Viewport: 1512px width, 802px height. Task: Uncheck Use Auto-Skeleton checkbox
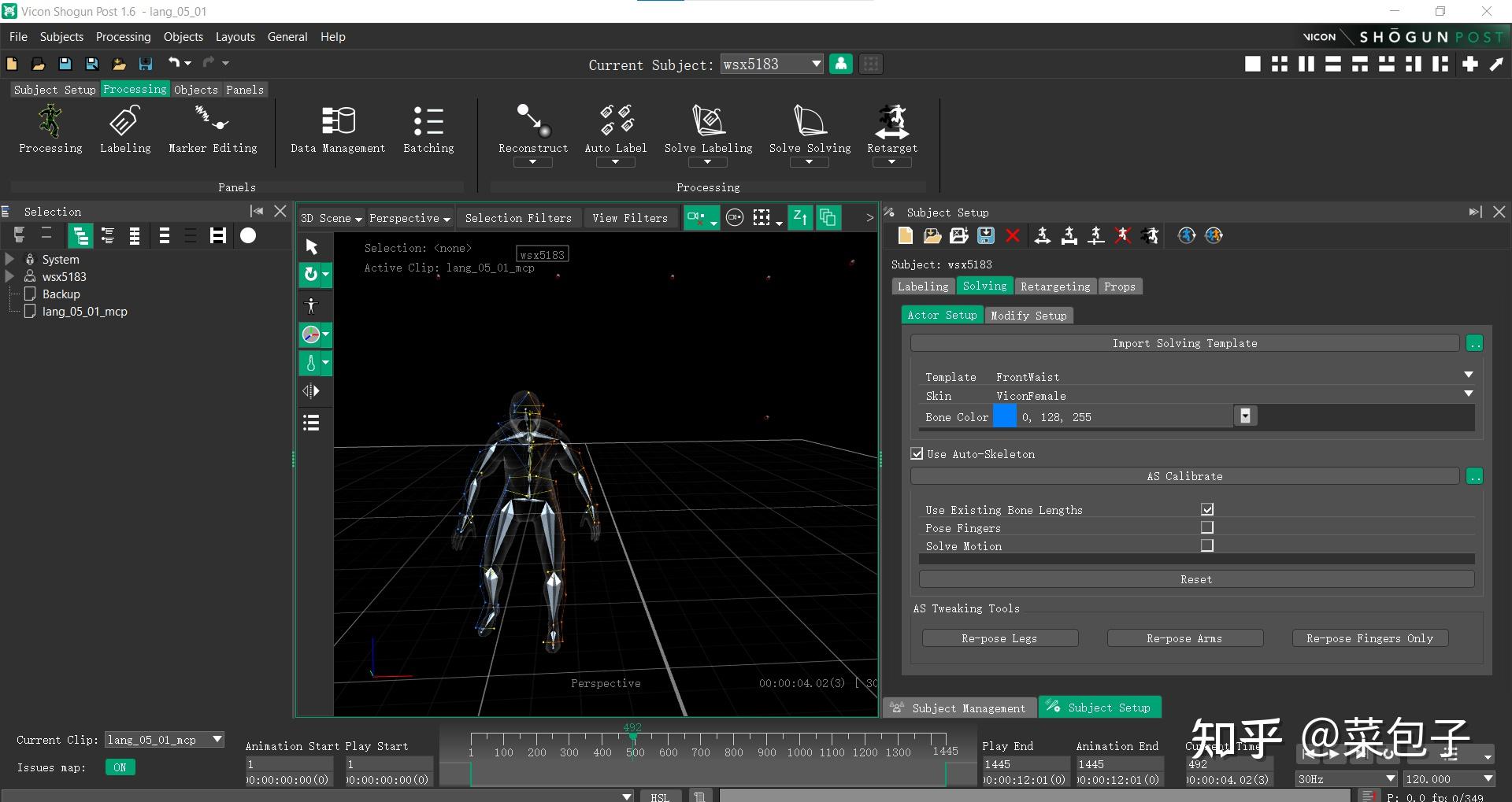point(917,454)
